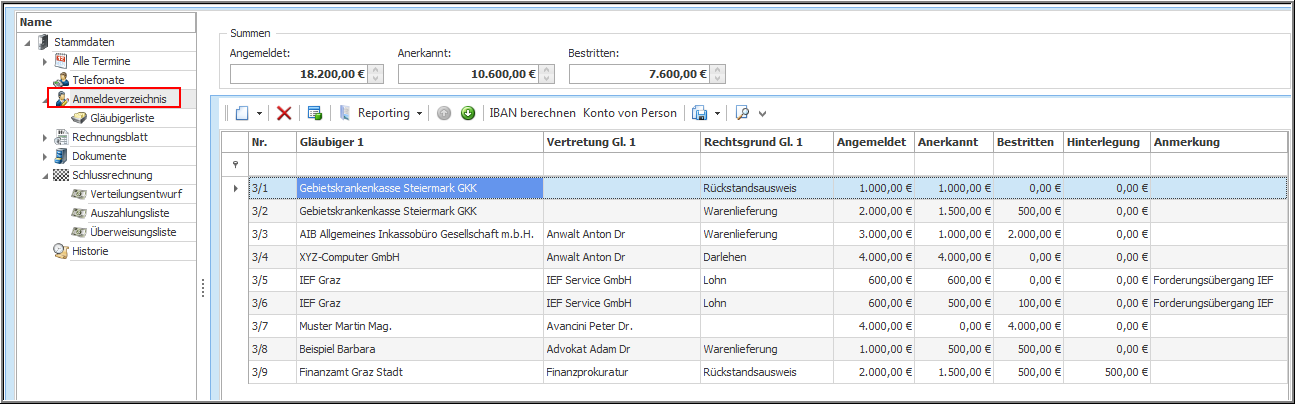Expand the Alle Termine tree node
Image resolution: width=1295 pixels, height=404 pixels.
coord(45,62)
